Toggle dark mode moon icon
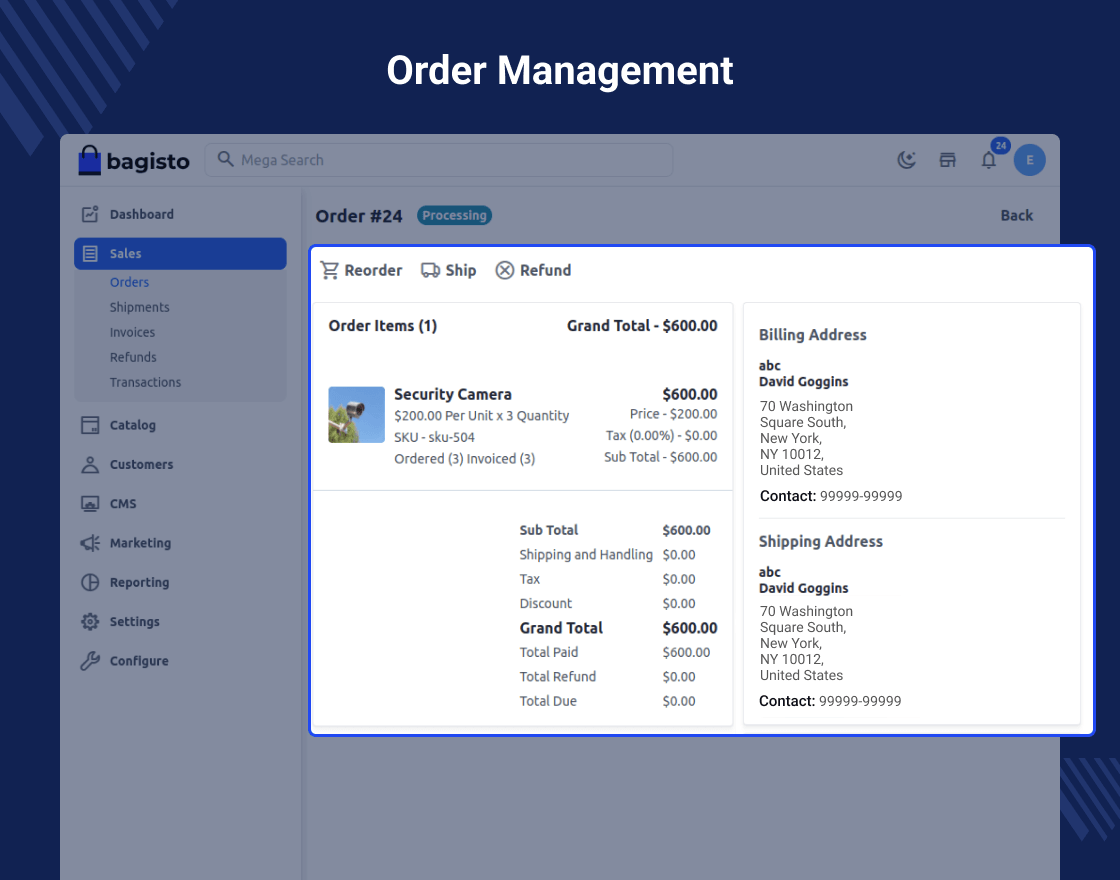Screen dimensions: 1120x880 pyautogui.click(x=906, y=160)
